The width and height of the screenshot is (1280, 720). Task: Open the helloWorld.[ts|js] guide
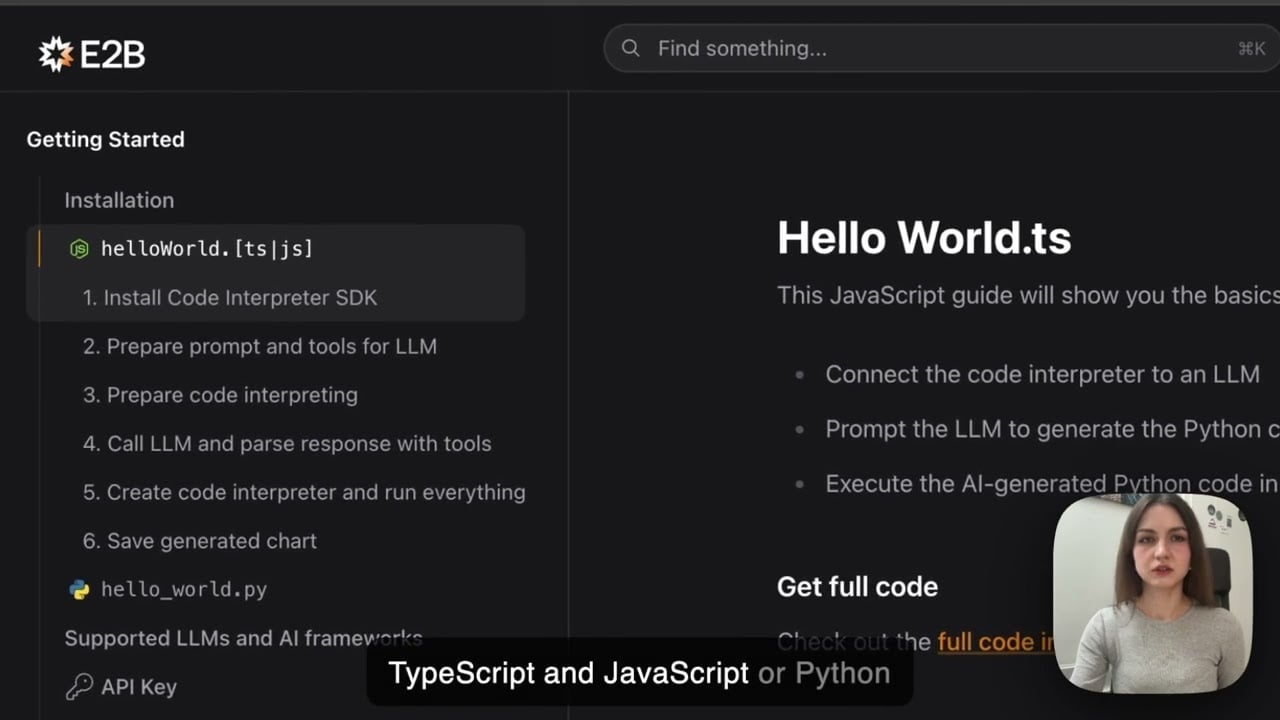[207, 249]
